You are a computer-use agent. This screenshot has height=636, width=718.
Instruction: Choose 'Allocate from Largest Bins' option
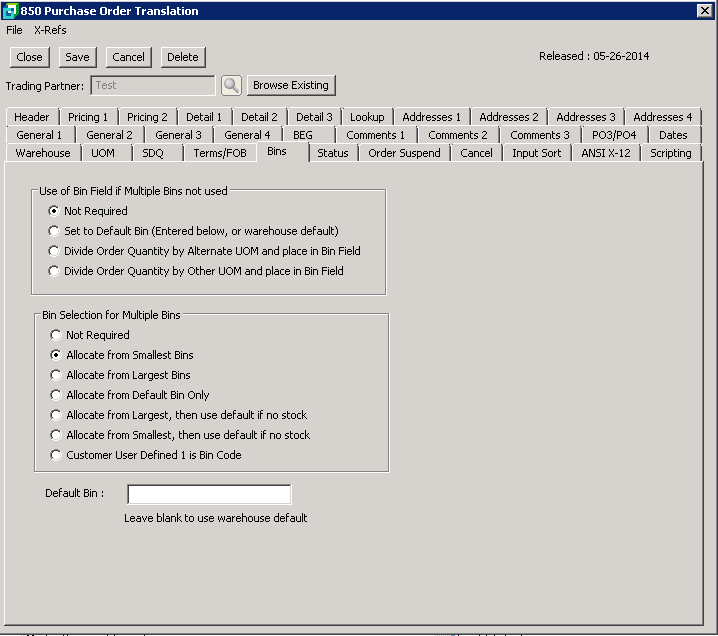click(x=56, y=375)
